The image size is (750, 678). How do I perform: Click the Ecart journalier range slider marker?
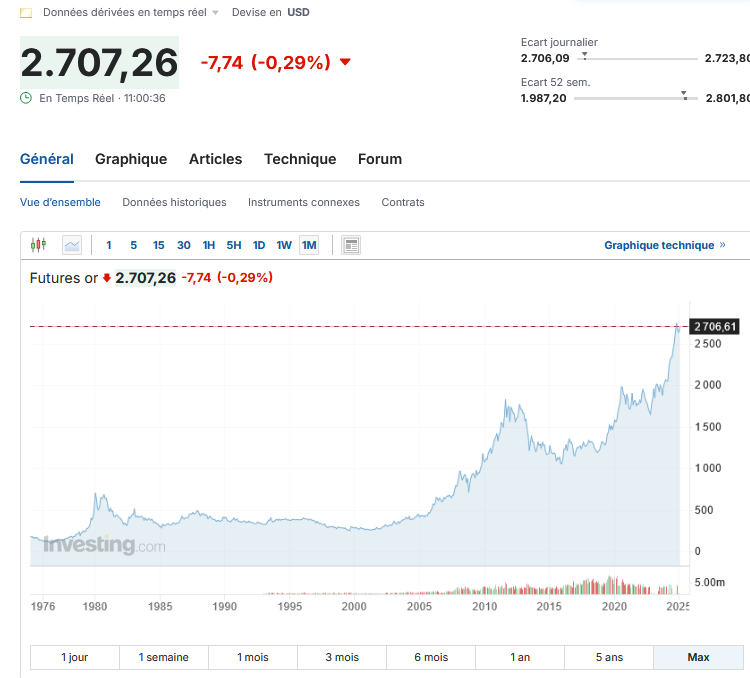click(x=585, y=56)
